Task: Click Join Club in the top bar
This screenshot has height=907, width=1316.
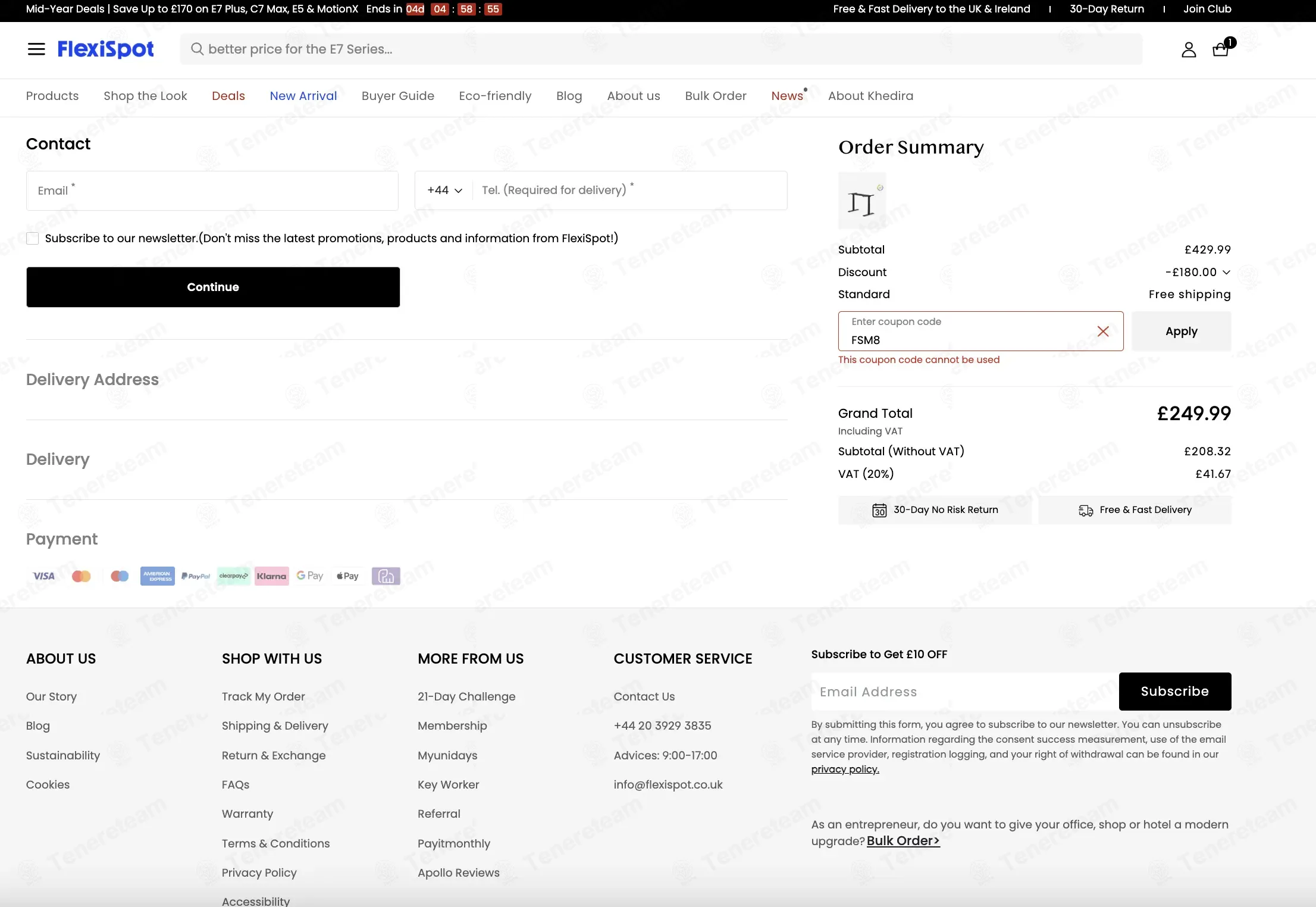Action: (x=1207, y=9)
